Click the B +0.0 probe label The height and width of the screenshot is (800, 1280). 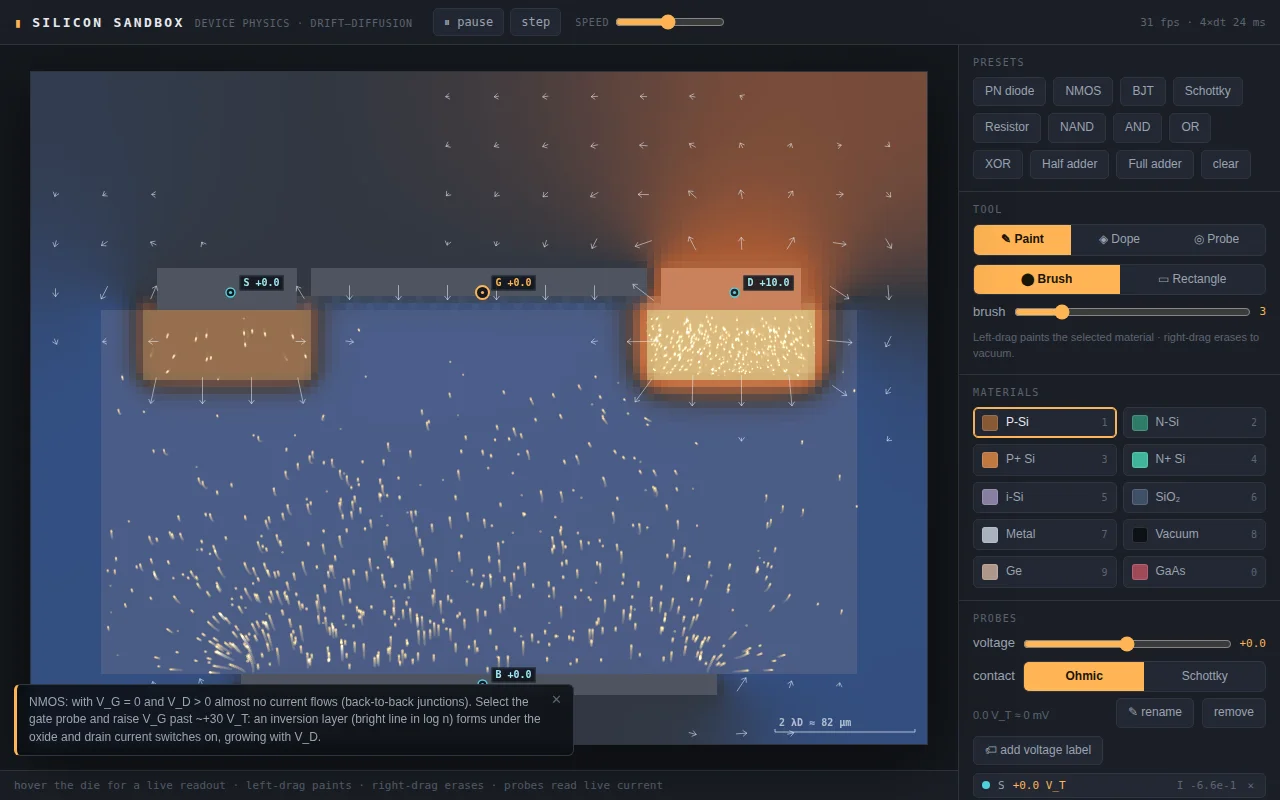pos(513,675)
